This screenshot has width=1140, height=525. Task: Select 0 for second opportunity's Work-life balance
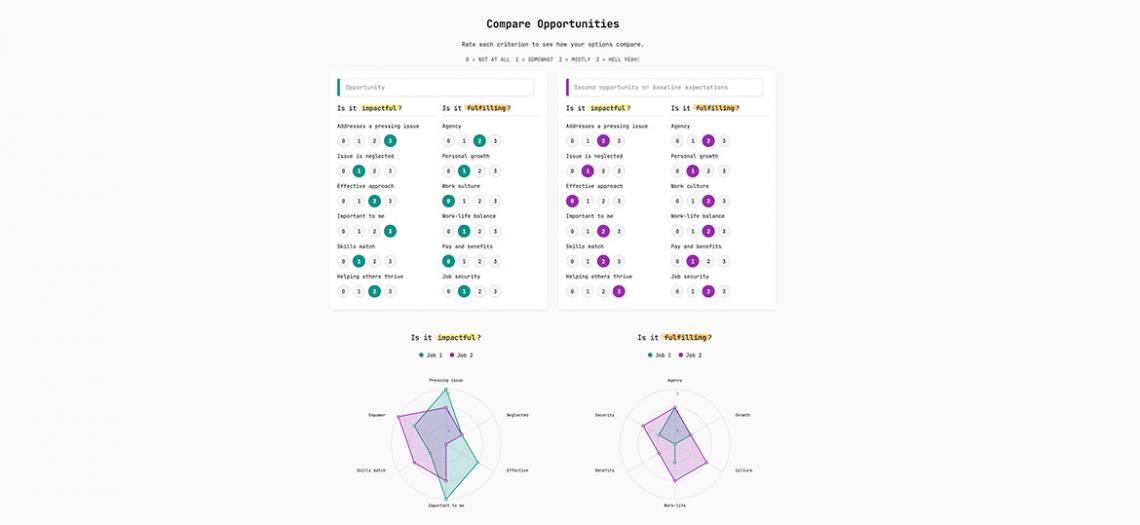pos(677,231)
